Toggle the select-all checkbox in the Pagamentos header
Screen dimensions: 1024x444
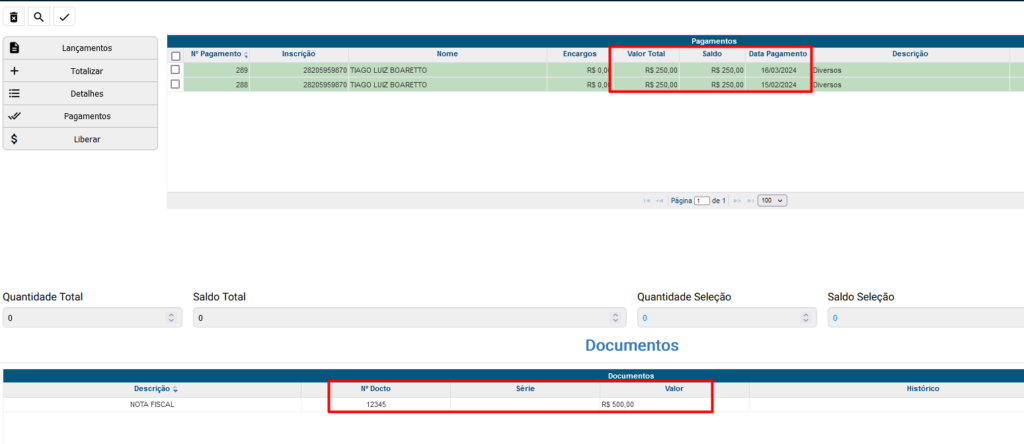pos(175,56)
